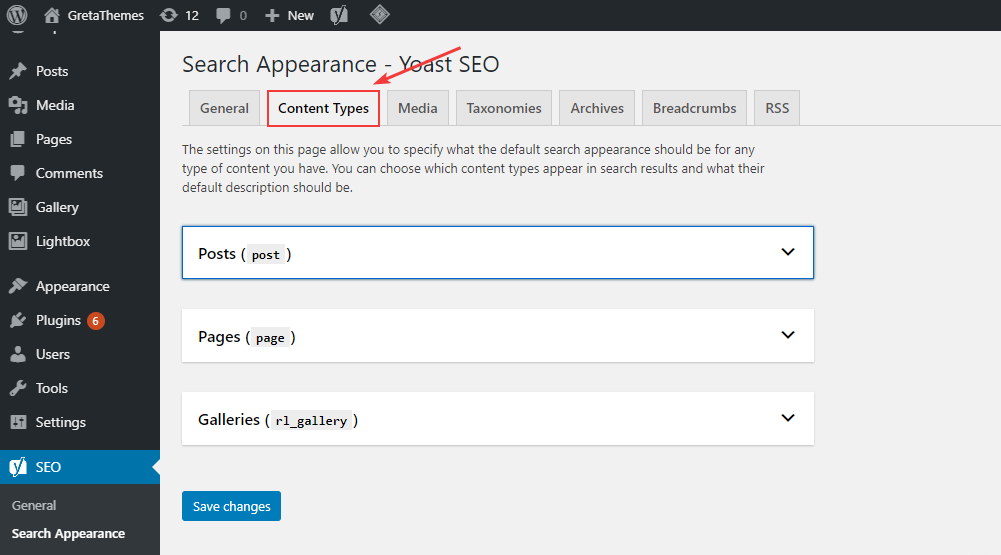Open General under the SEO submenu
The height and width of the screenshot is (555, 1001).
pos(34,505)
